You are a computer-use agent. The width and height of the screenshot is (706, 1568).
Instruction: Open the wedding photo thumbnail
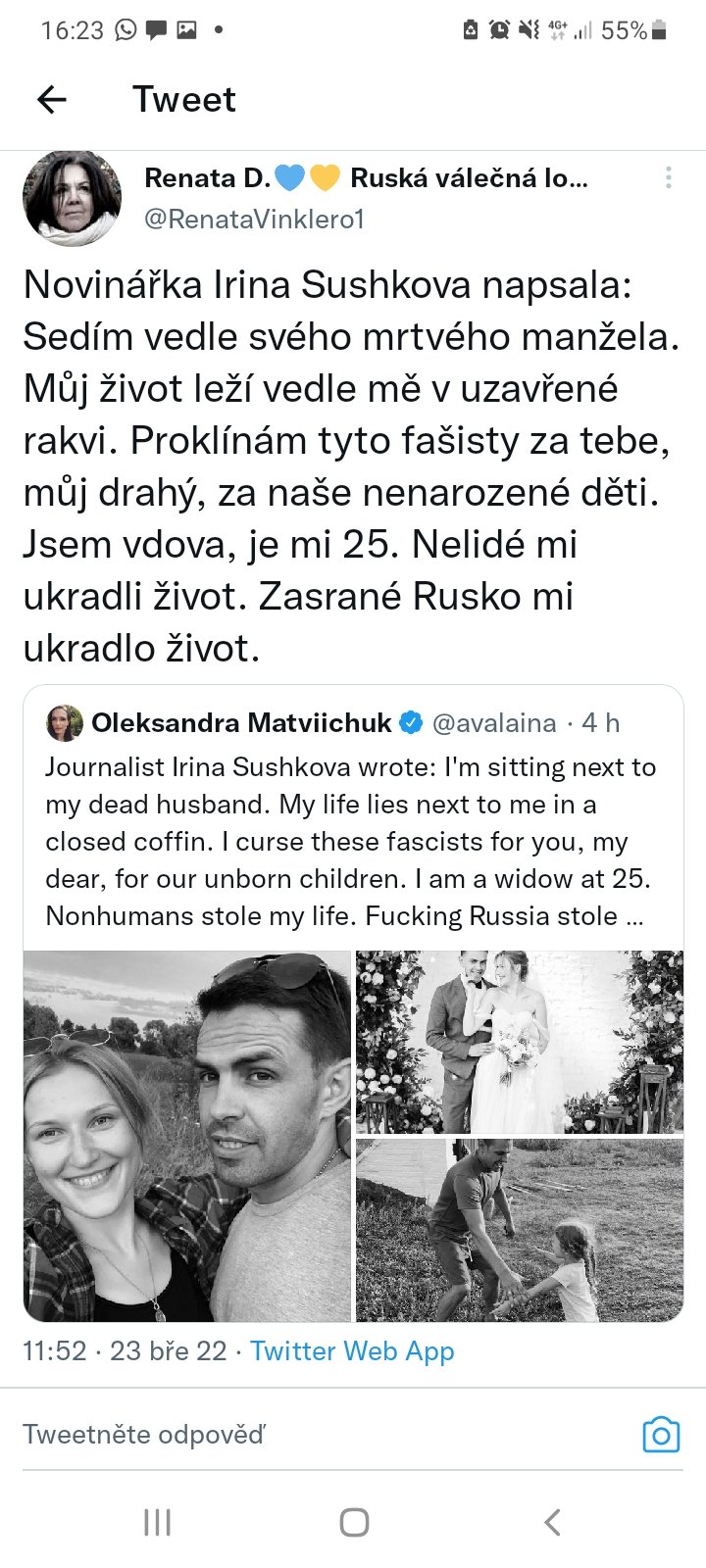pyautogui.click(x=519, y=1041)
